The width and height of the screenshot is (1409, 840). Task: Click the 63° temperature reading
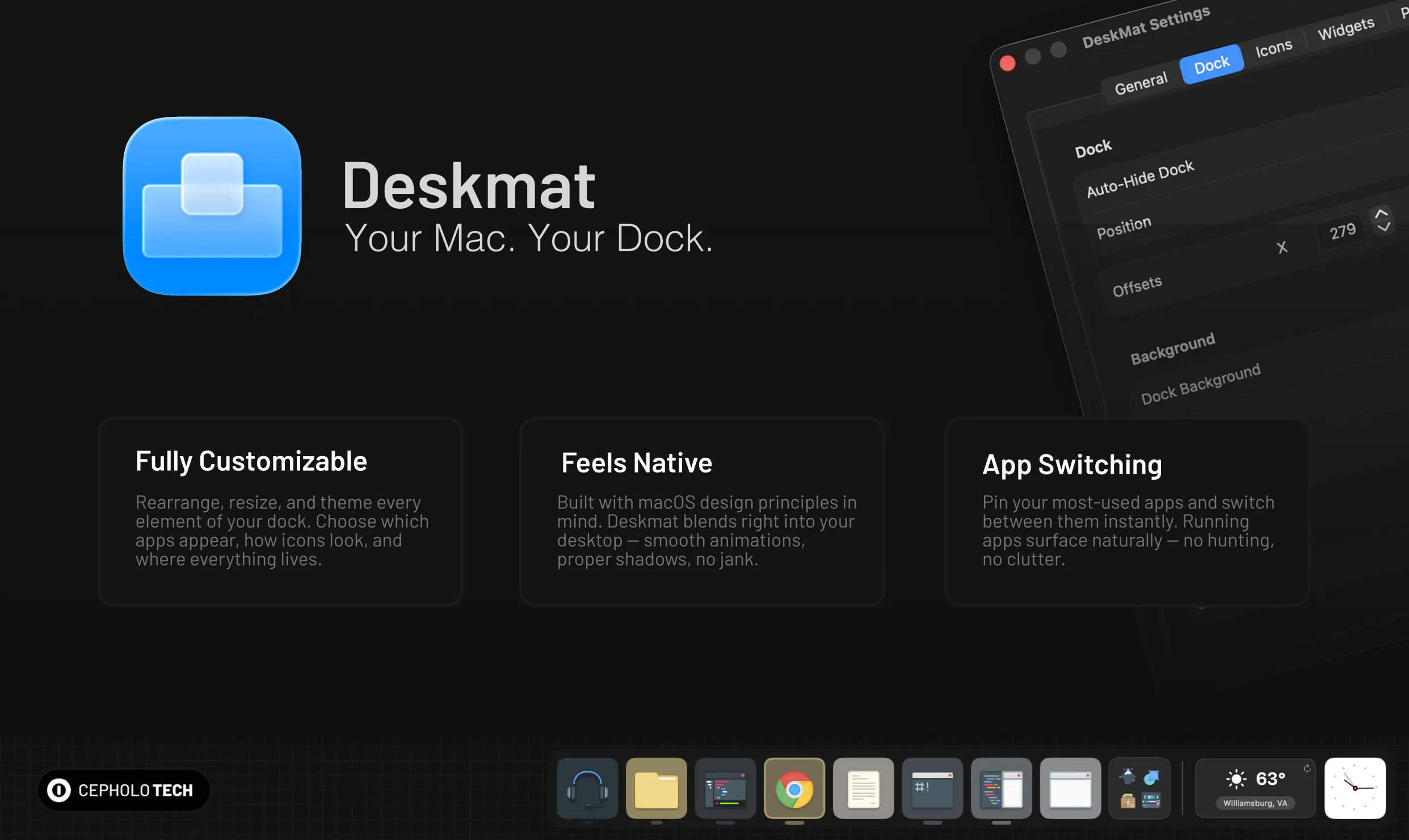[1271, 778]
